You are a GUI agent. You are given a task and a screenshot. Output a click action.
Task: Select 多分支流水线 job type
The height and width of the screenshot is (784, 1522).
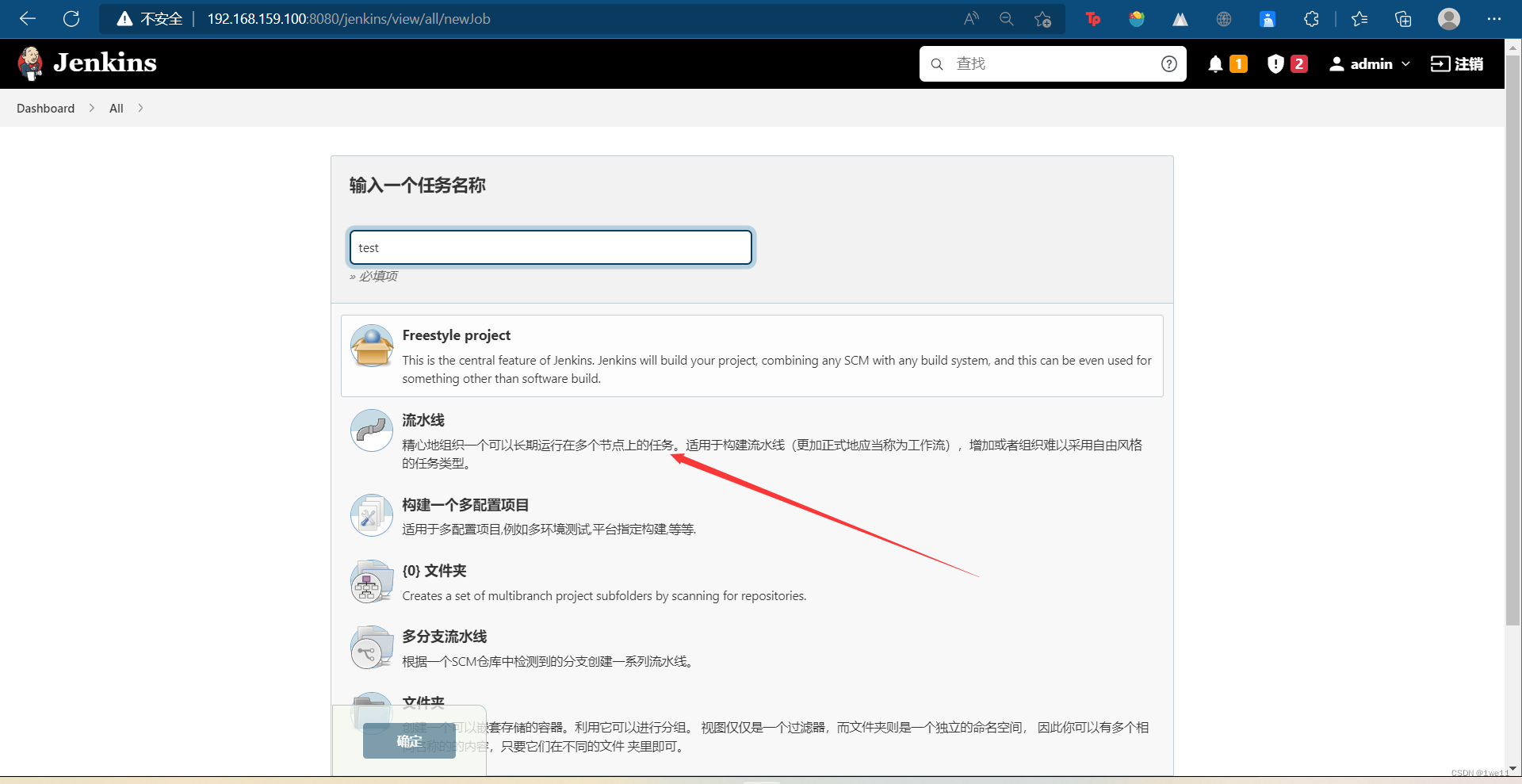(x=752, y=648)
